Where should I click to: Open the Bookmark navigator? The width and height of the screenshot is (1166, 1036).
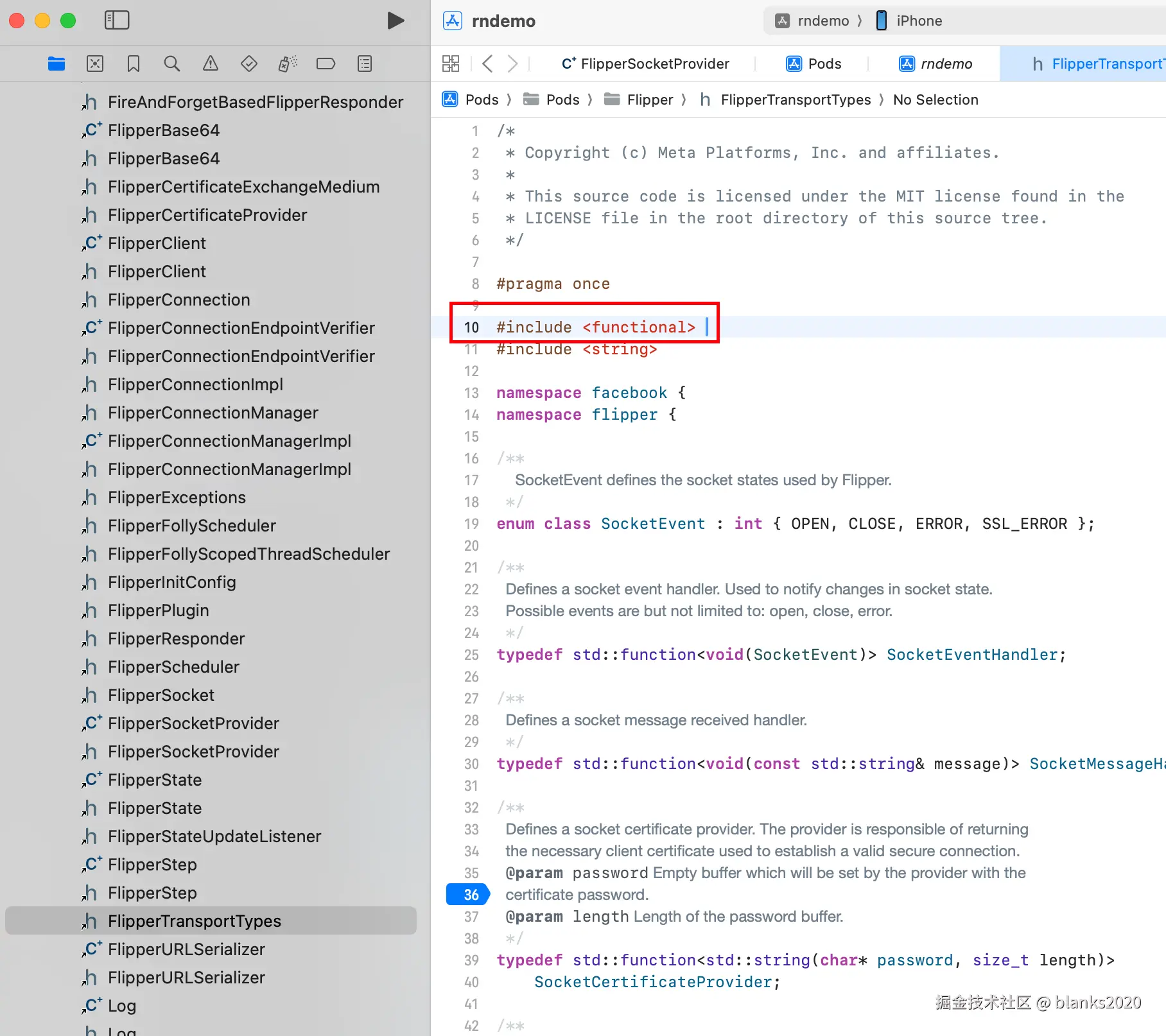pyautogui.click(x=134, y=64)
